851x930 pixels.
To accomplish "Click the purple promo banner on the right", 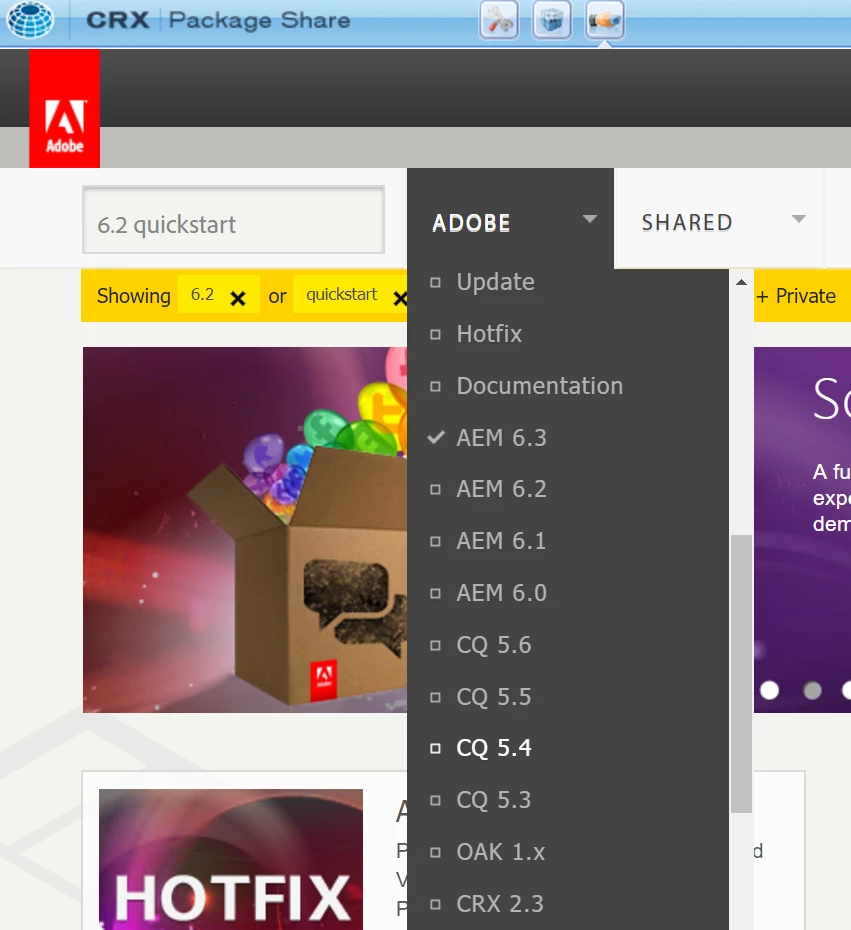I will [802, 530].
